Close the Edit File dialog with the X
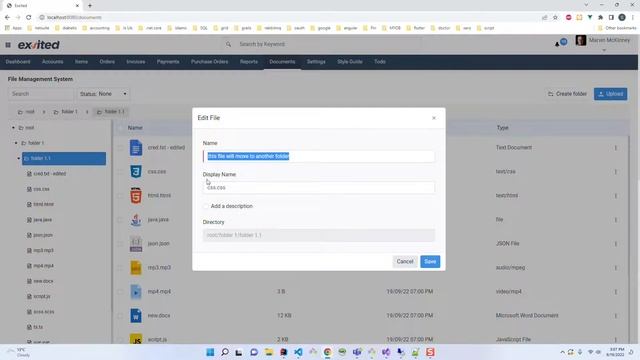640x360 pixels. 434,118
